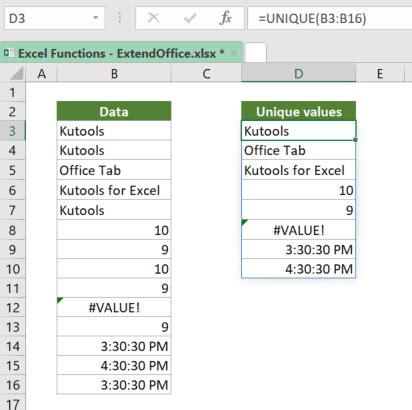Click the 'Unique values' header cell
The image size is (412, 410).
pyautogui.click(x=299, y=111)
